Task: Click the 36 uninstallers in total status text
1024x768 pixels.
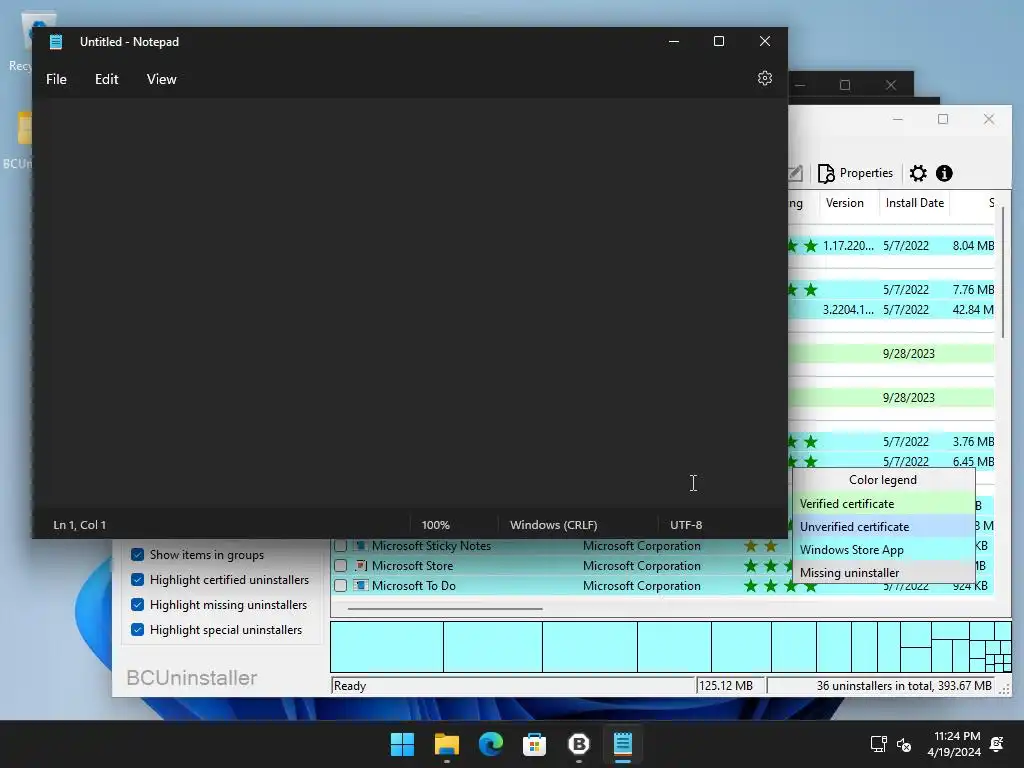Action: [x=904, y=686]
